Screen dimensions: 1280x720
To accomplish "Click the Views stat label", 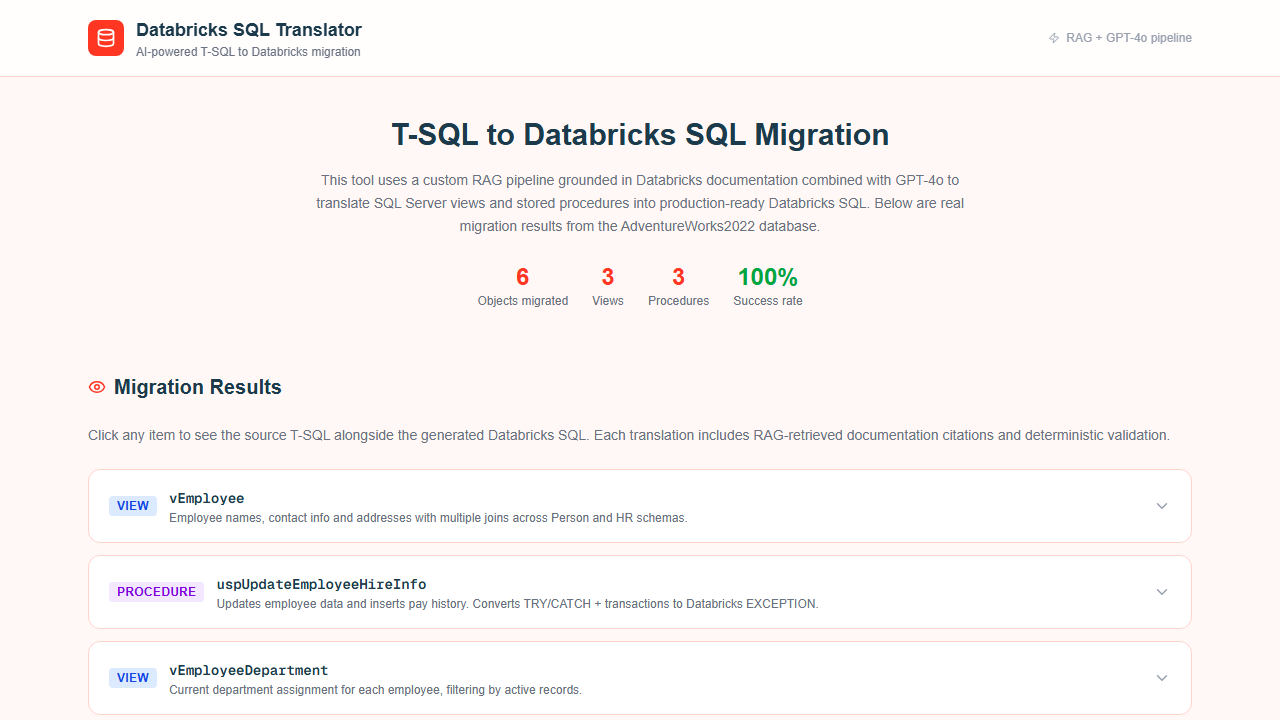I will [x=608, y=301].
